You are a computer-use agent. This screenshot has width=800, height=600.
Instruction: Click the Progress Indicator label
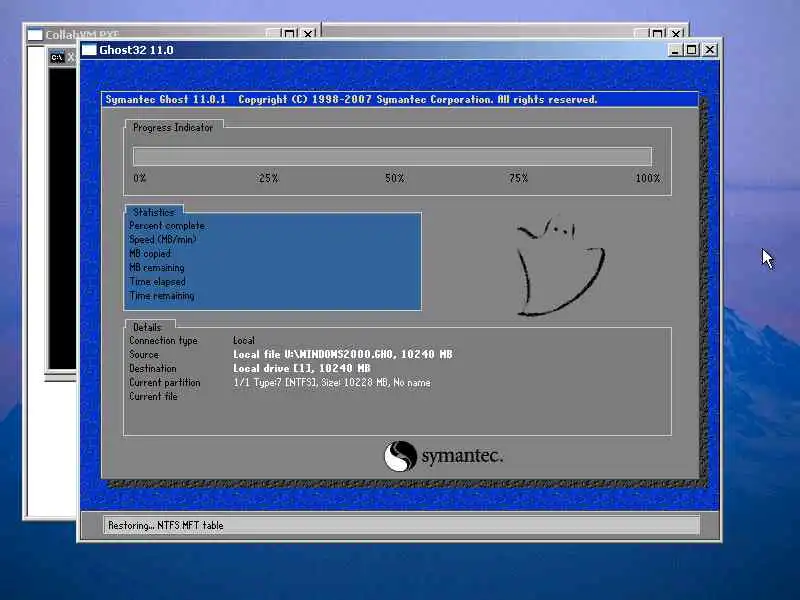pyautogui.click(x=173, y=128)
